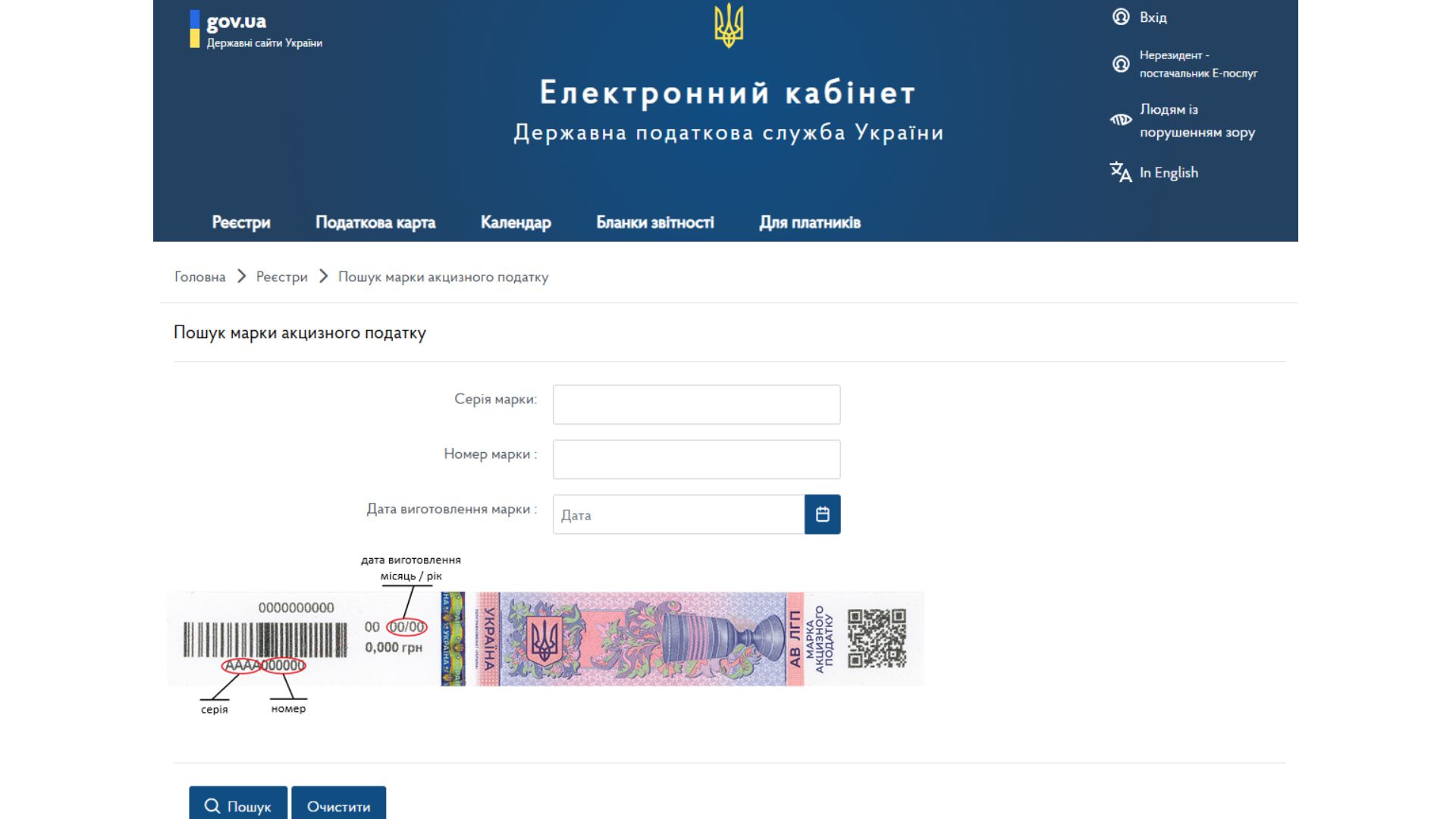
Task: Click the Очистити button
Action: [x=339, y=804]
